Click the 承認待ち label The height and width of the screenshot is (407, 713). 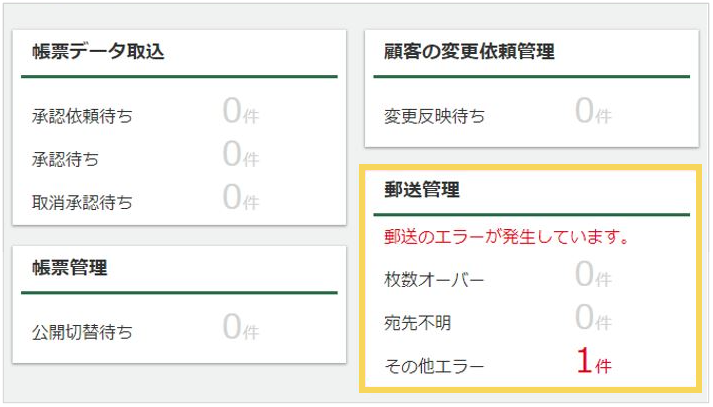(65, 158)
